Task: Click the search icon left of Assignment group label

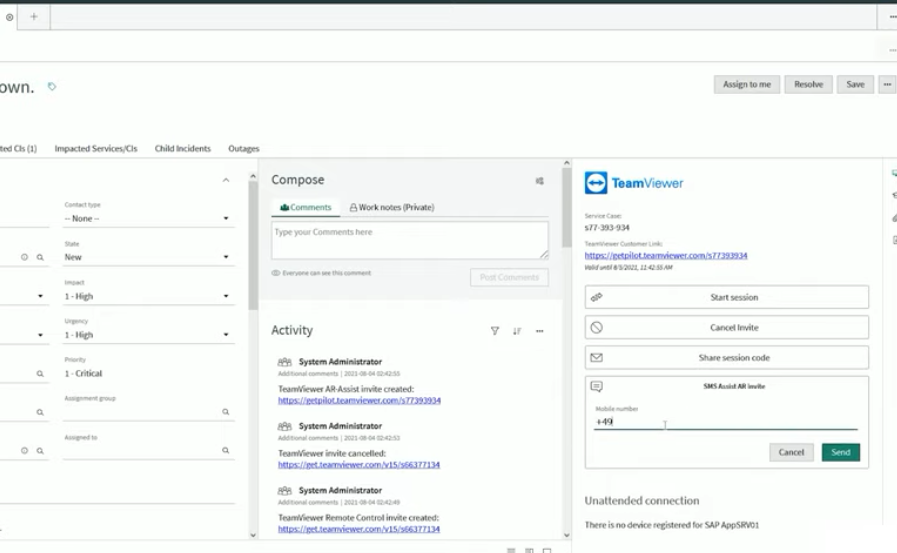Action: point(40,412)
